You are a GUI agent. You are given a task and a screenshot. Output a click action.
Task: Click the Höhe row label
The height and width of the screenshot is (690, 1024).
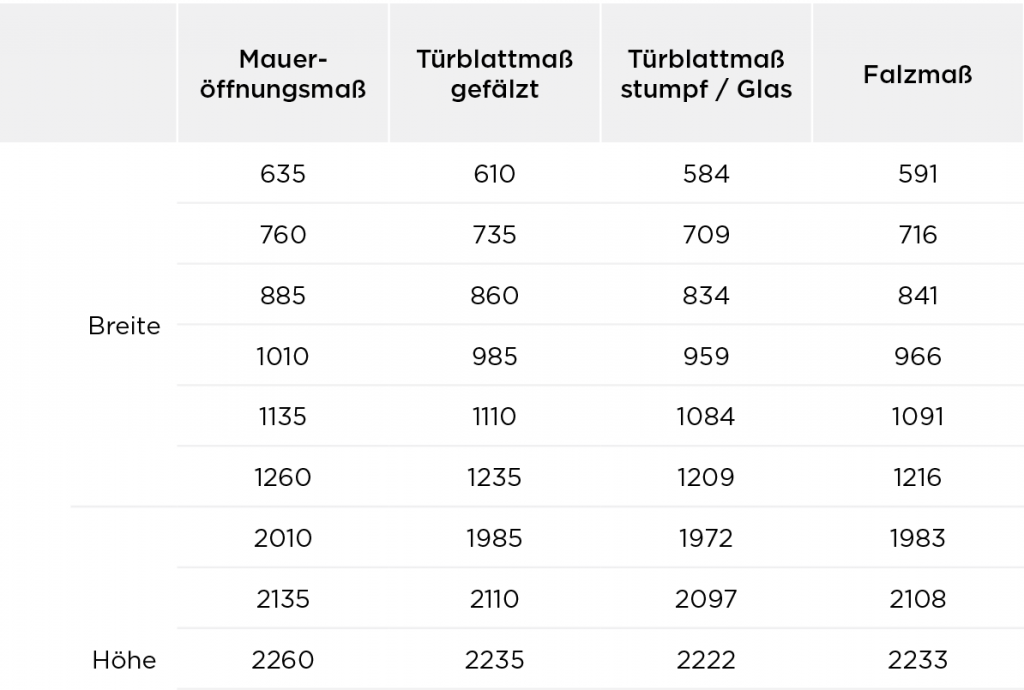point(124,660)
